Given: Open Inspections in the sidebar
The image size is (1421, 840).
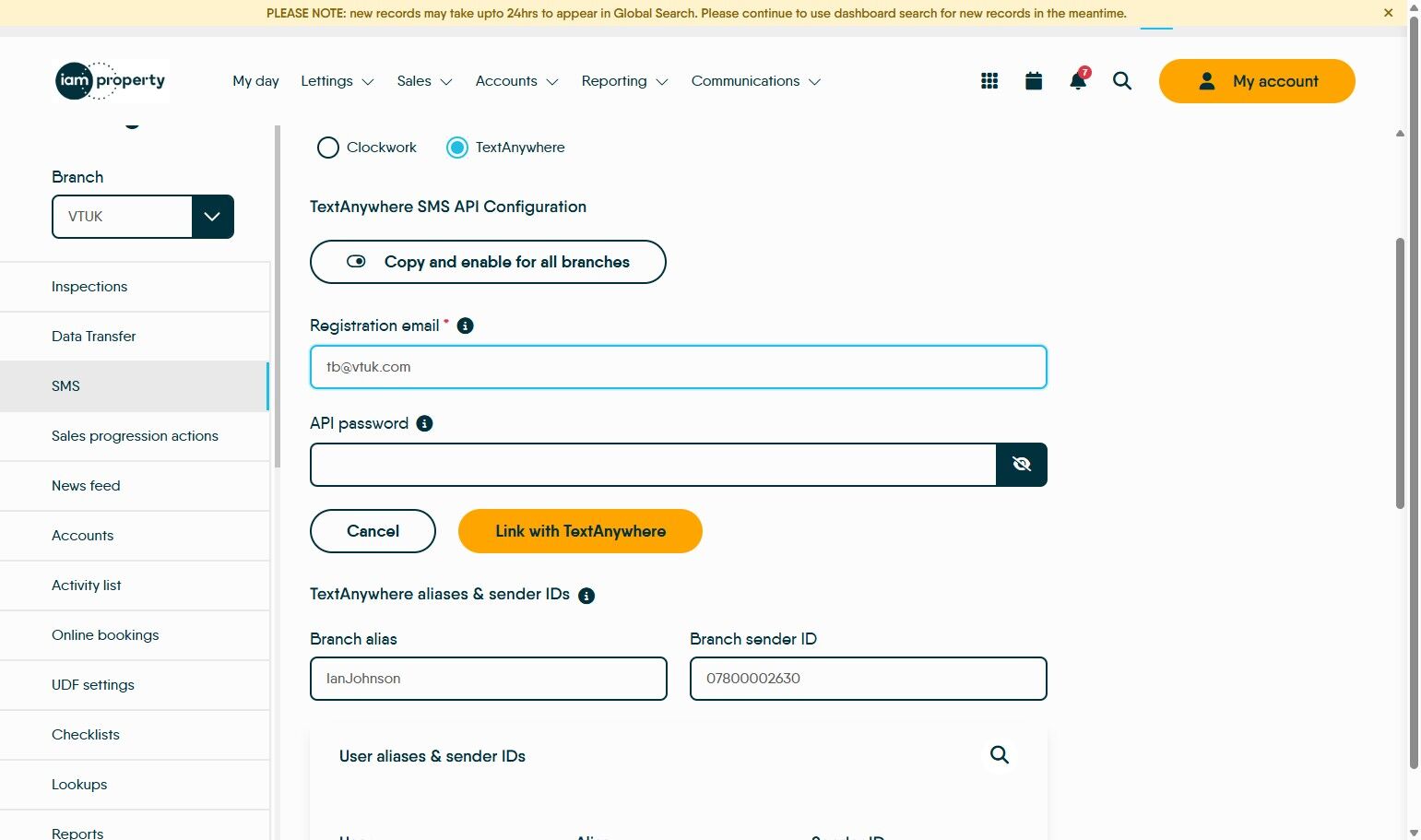Looking at the screenshot, I should click(x=135, y=287).
